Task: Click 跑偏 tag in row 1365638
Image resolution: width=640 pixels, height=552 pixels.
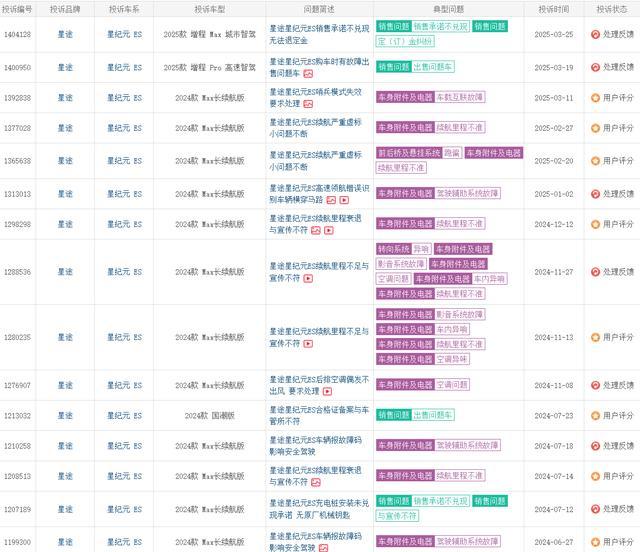Action: click(x=452, y=153)
